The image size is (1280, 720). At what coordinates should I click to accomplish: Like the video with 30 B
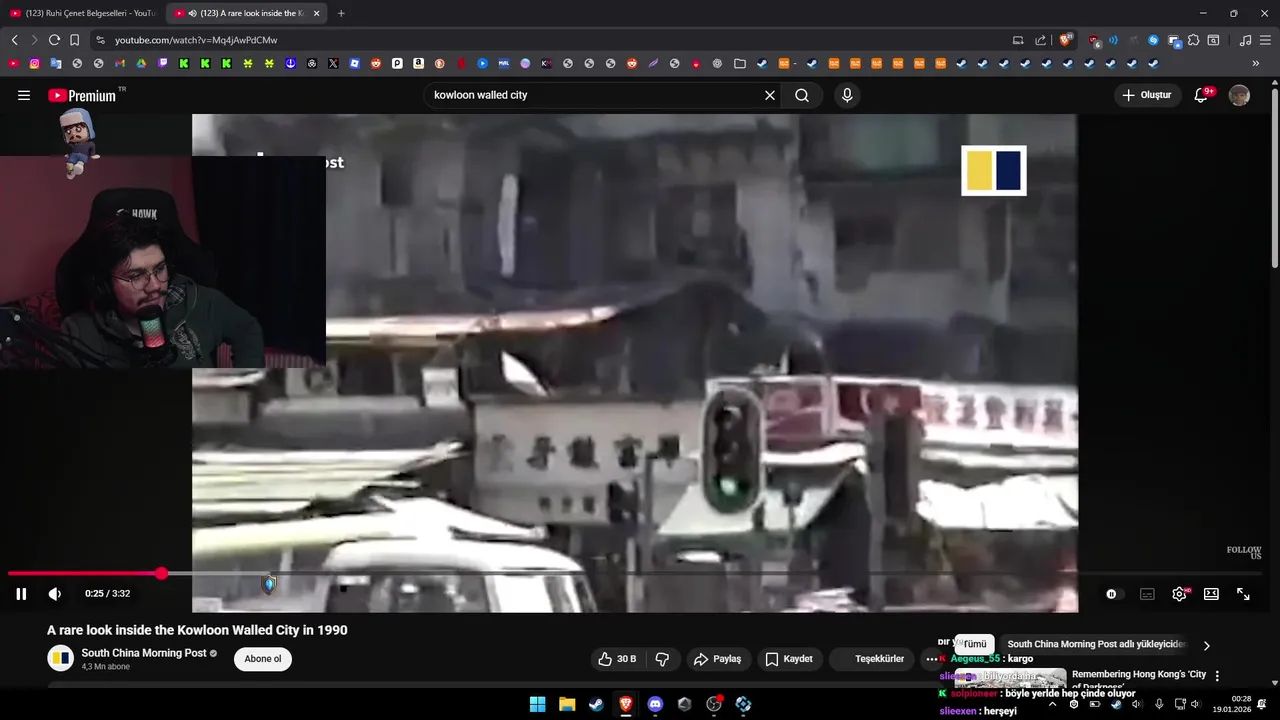(x=617, y=659)
